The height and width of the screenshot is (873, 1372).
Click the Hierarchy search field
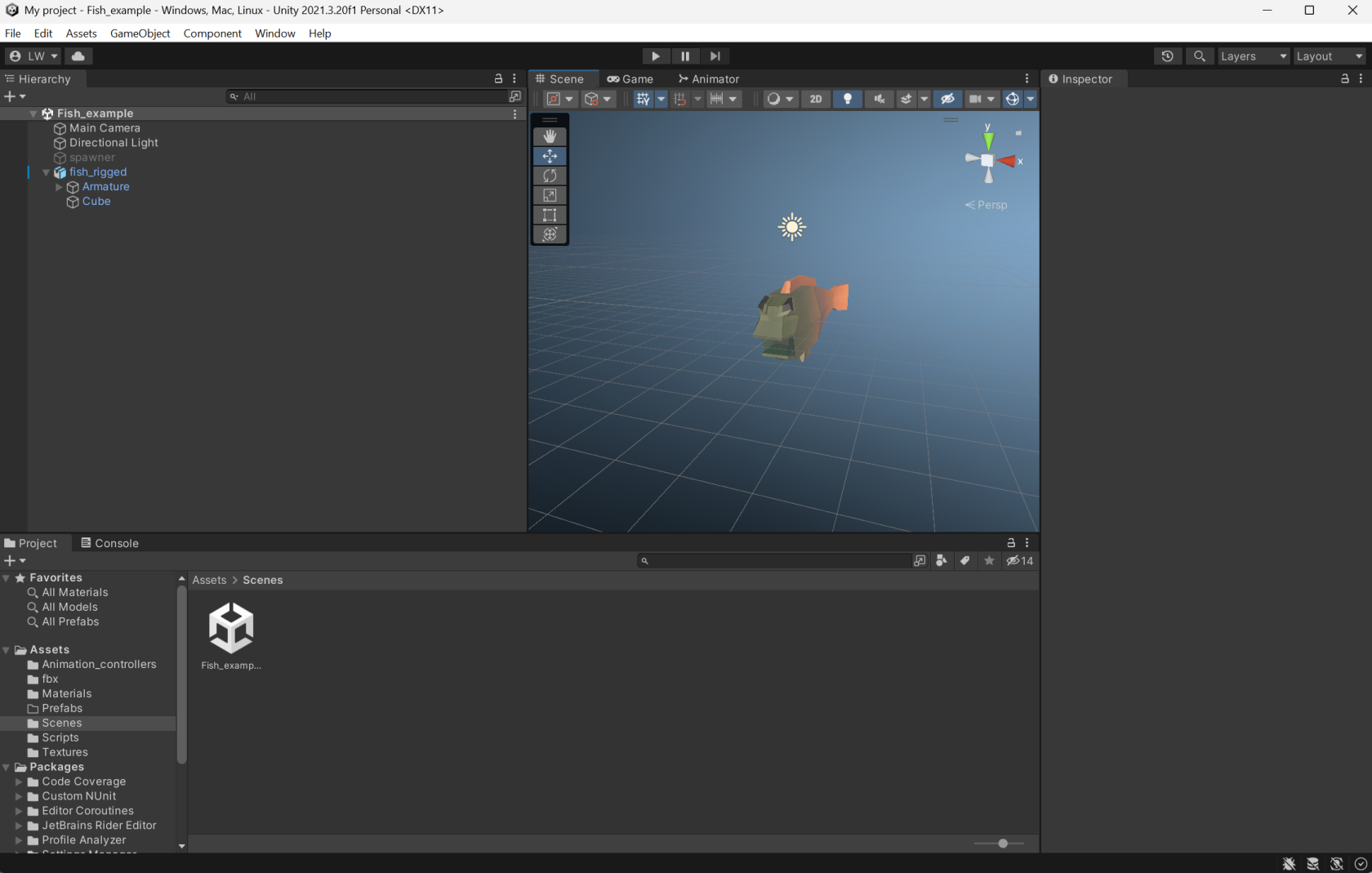[x=367, y=96]
